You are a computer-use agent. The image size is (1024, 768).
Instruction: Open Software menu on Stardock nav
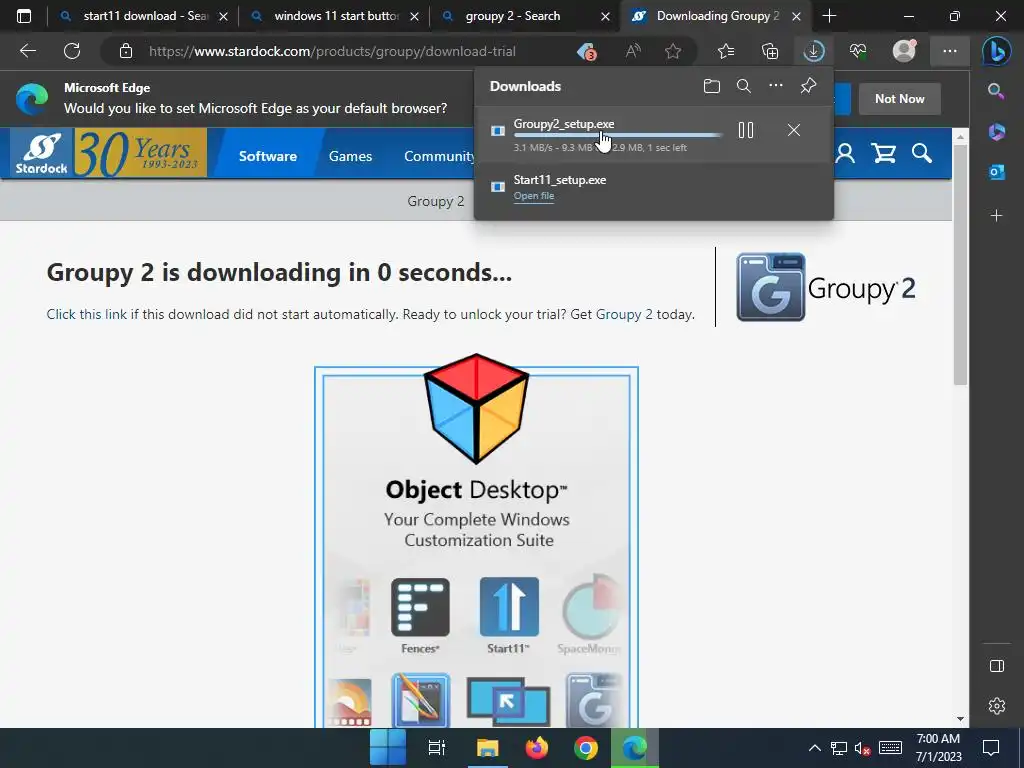point(268,156)
